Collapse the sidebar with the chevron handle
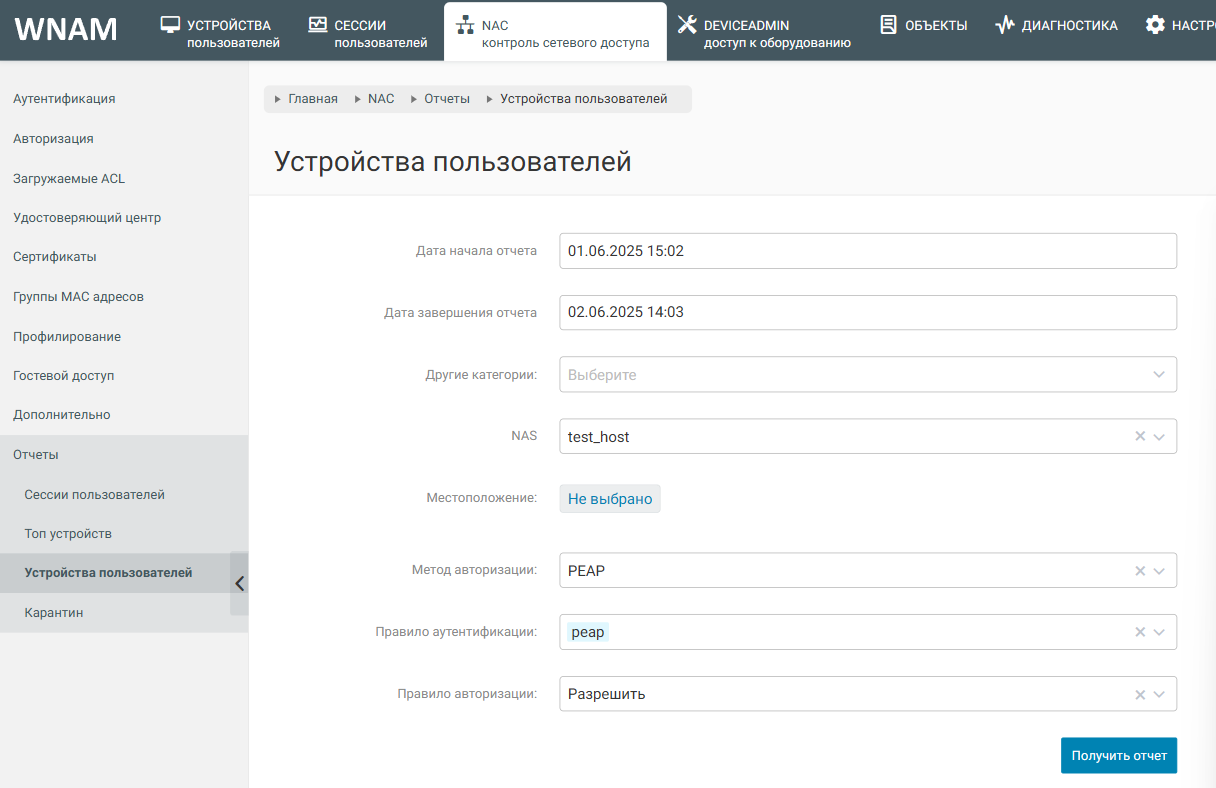1216x788 pixels. [x=239, y=583]
